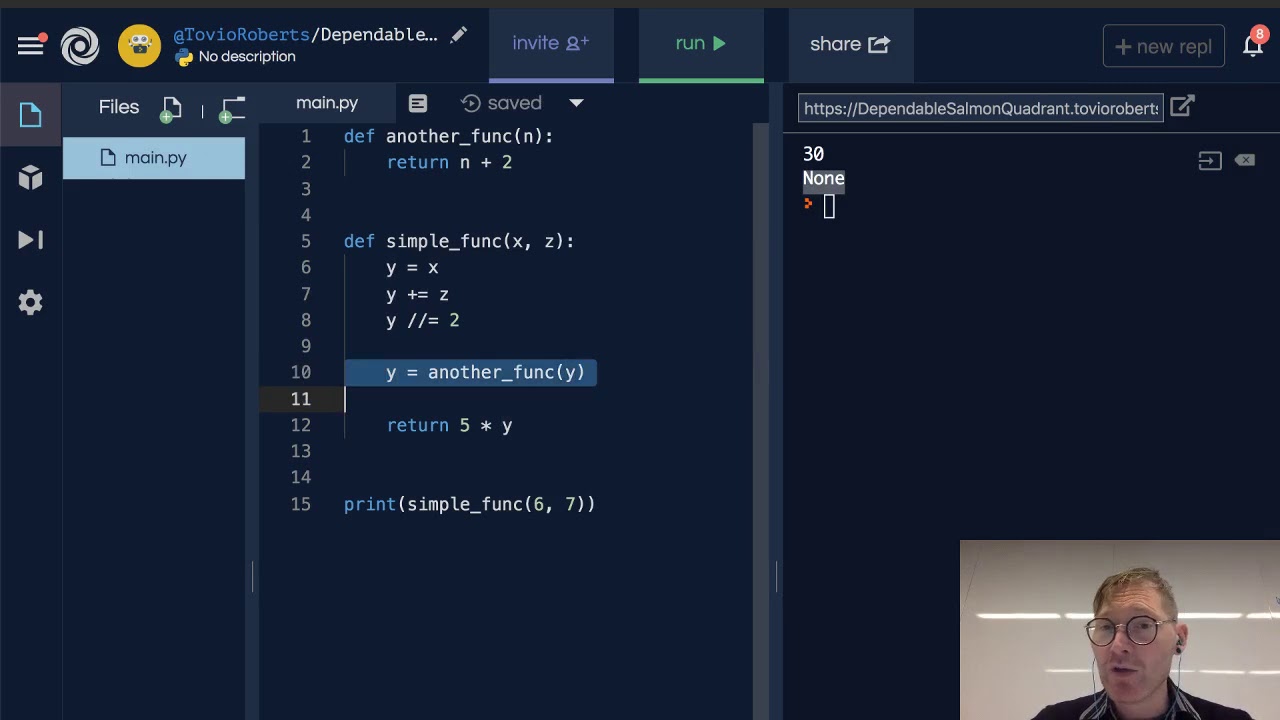Click the Replit spiral logo

pos(80,45)
